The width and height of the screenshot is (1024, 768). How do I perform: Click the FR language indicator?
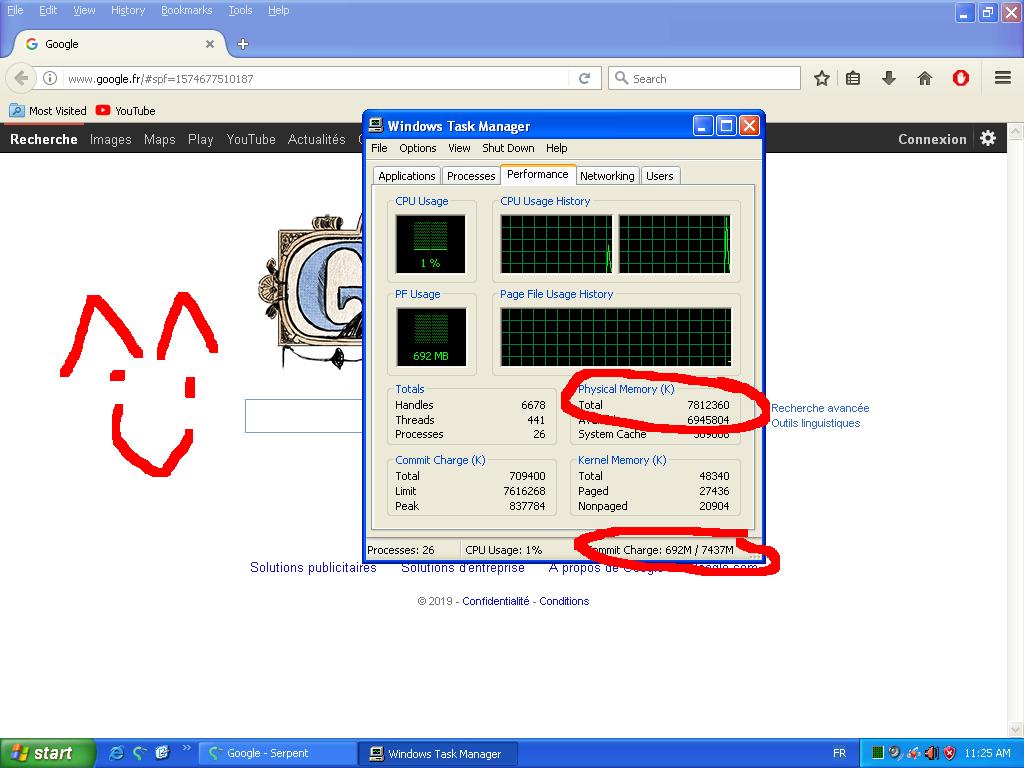pos(839,753)
